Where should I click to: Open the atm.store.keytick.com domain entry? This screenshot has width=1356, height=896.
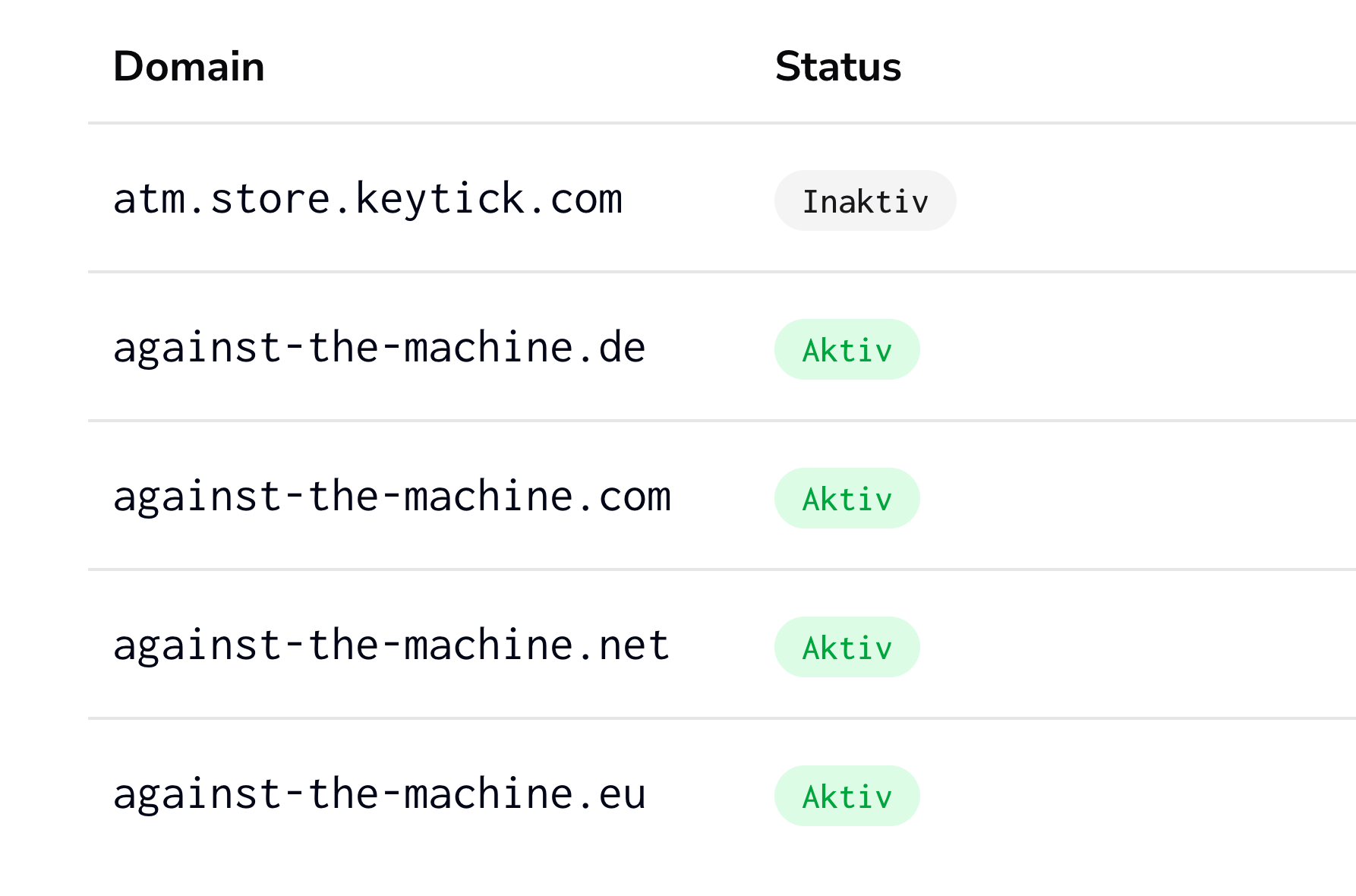click(x=367, y=200)
